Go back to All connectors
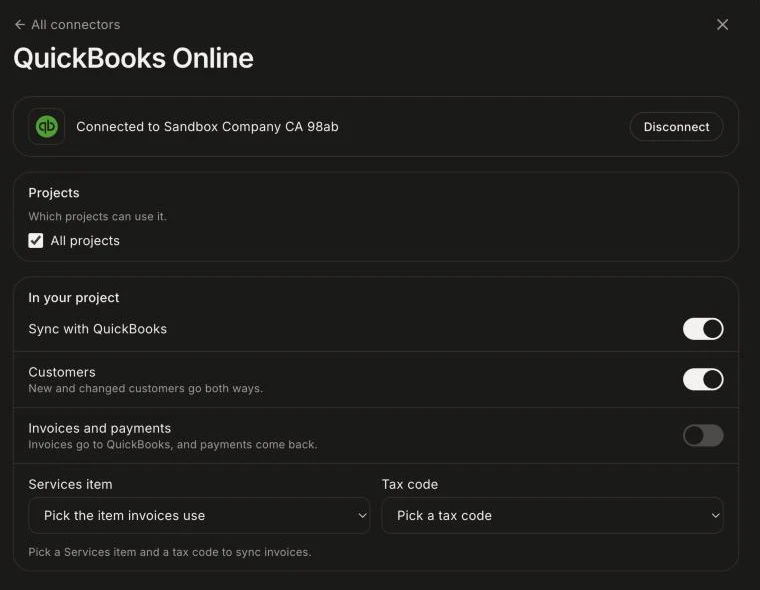760x590 pixels. click(67, 25)
